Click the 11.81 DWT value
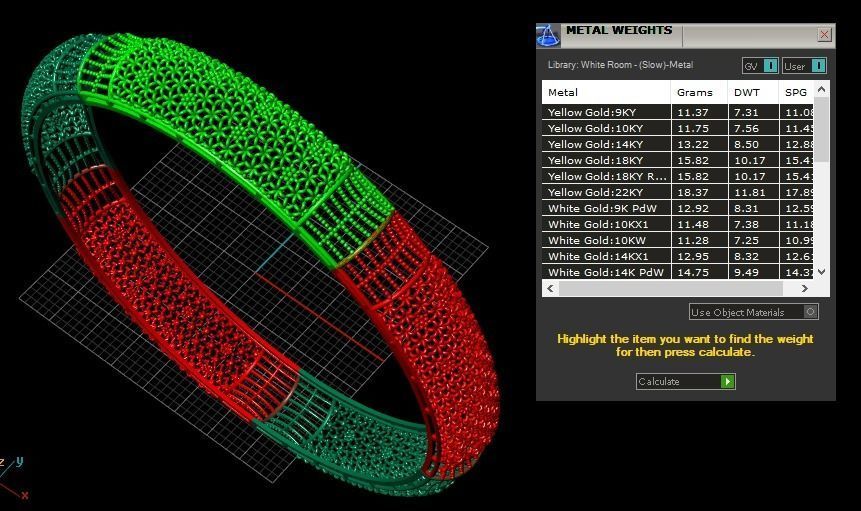Screen dimensions: 861x511 pyautogui.click(x=750, y=192)
